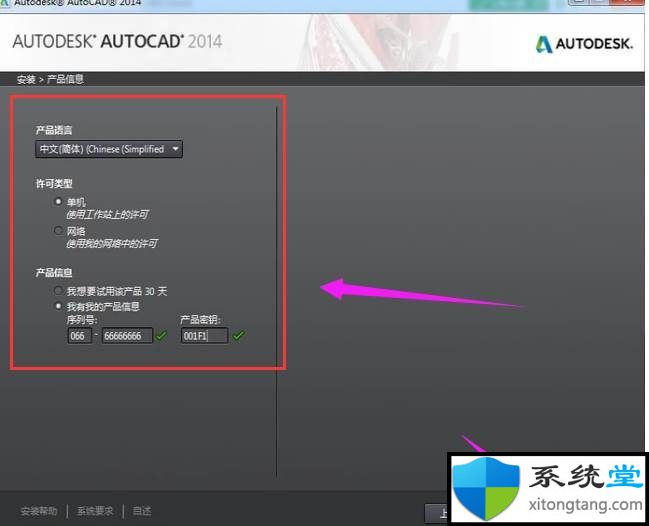
Task: Click the AutoCAD 2014 title text
Action: [117, 41]
